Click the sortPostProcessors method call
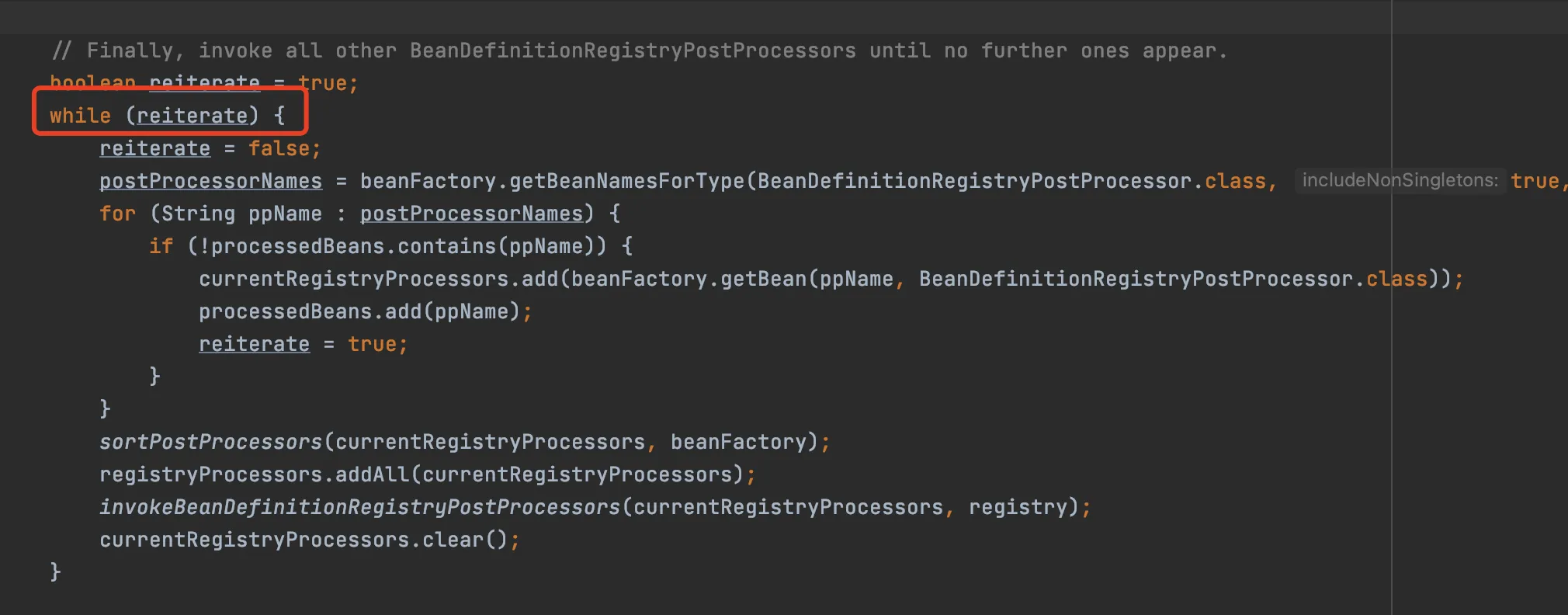This screenshot has width=1568, height=615. click(210, 442)
